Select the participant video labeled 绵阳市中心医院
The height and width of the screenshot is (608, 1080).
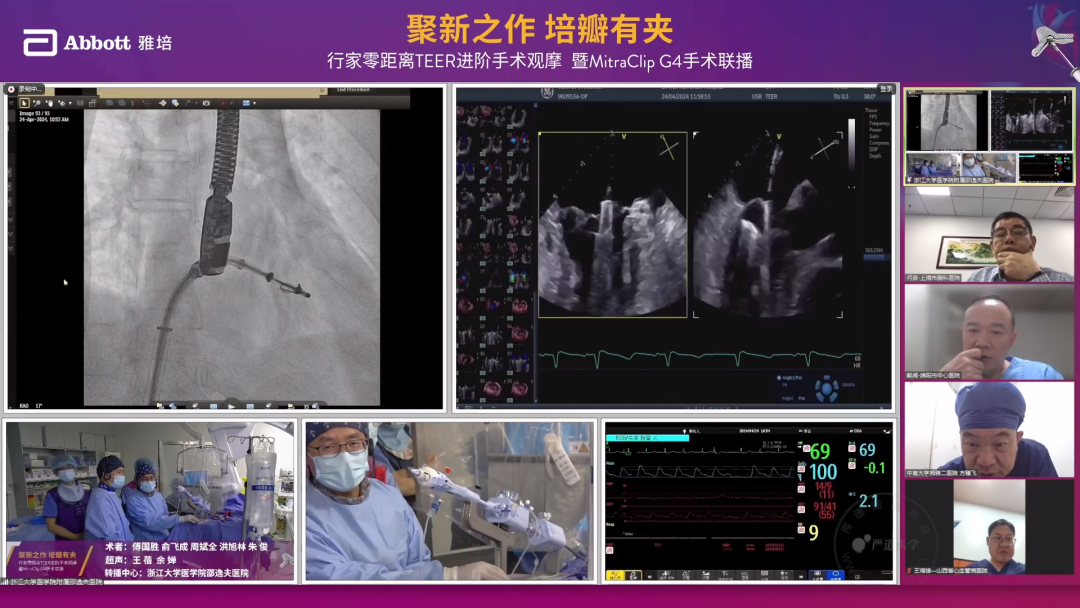pos(989,332)
